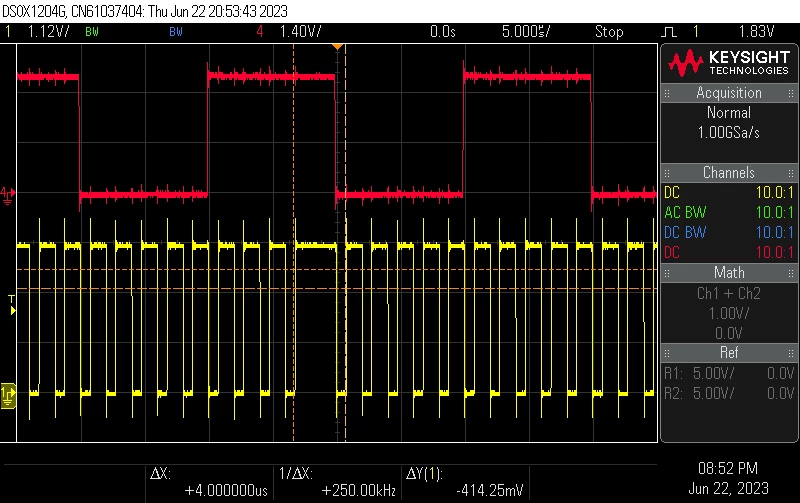
Task: Select the green AC BW channel row
Action: [729, 212]
